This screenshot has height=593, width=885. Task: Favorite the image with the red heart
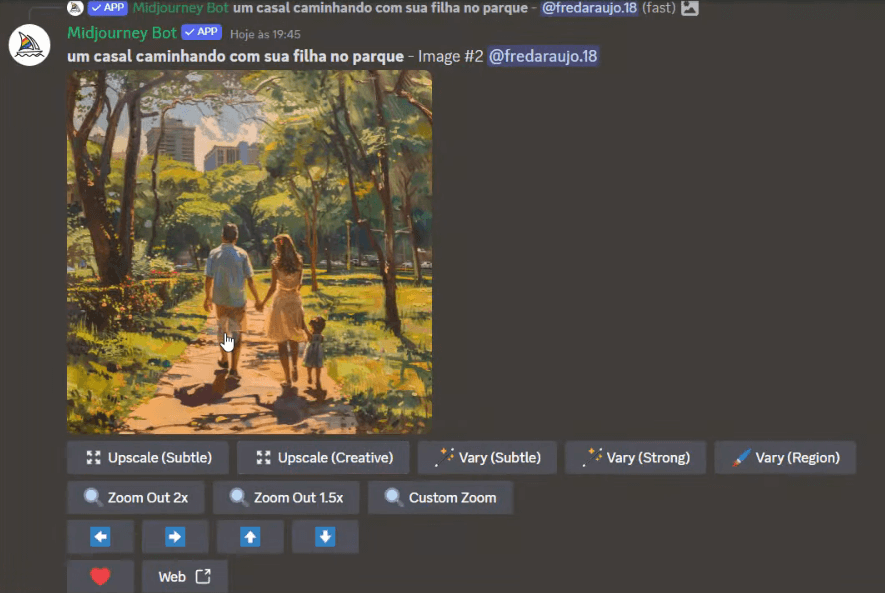coord(100,576)
